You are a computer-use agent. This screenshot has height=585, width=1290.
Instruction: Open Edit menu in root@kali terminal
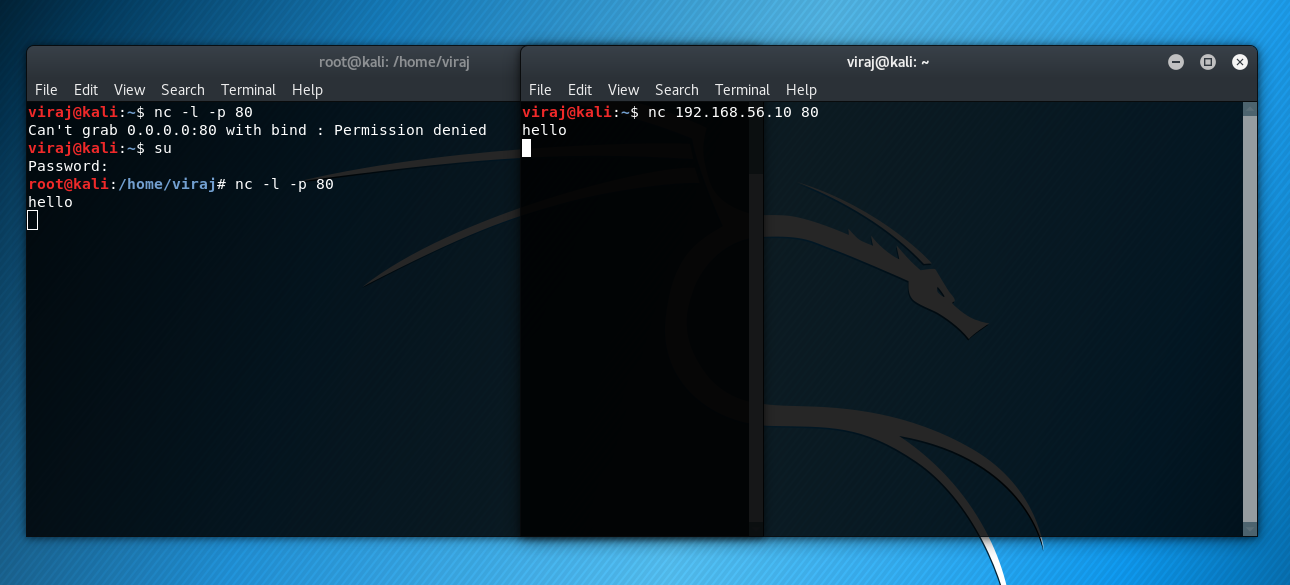tap(86, 90)
